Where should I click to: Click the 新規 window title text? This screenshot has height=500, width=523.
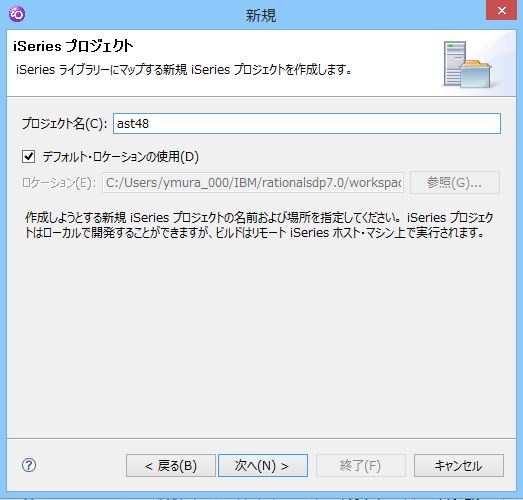click(261, 15)
